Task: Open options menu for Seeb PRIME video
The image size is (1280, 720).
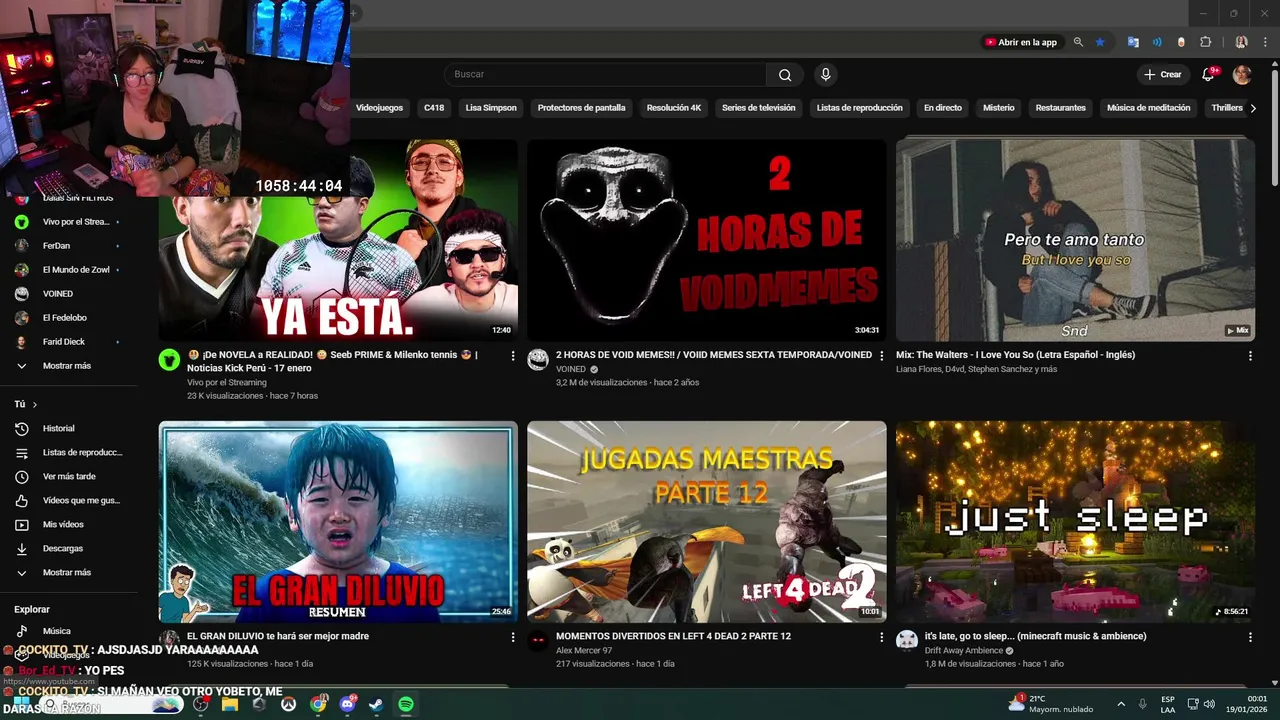Action: point(513,356)
